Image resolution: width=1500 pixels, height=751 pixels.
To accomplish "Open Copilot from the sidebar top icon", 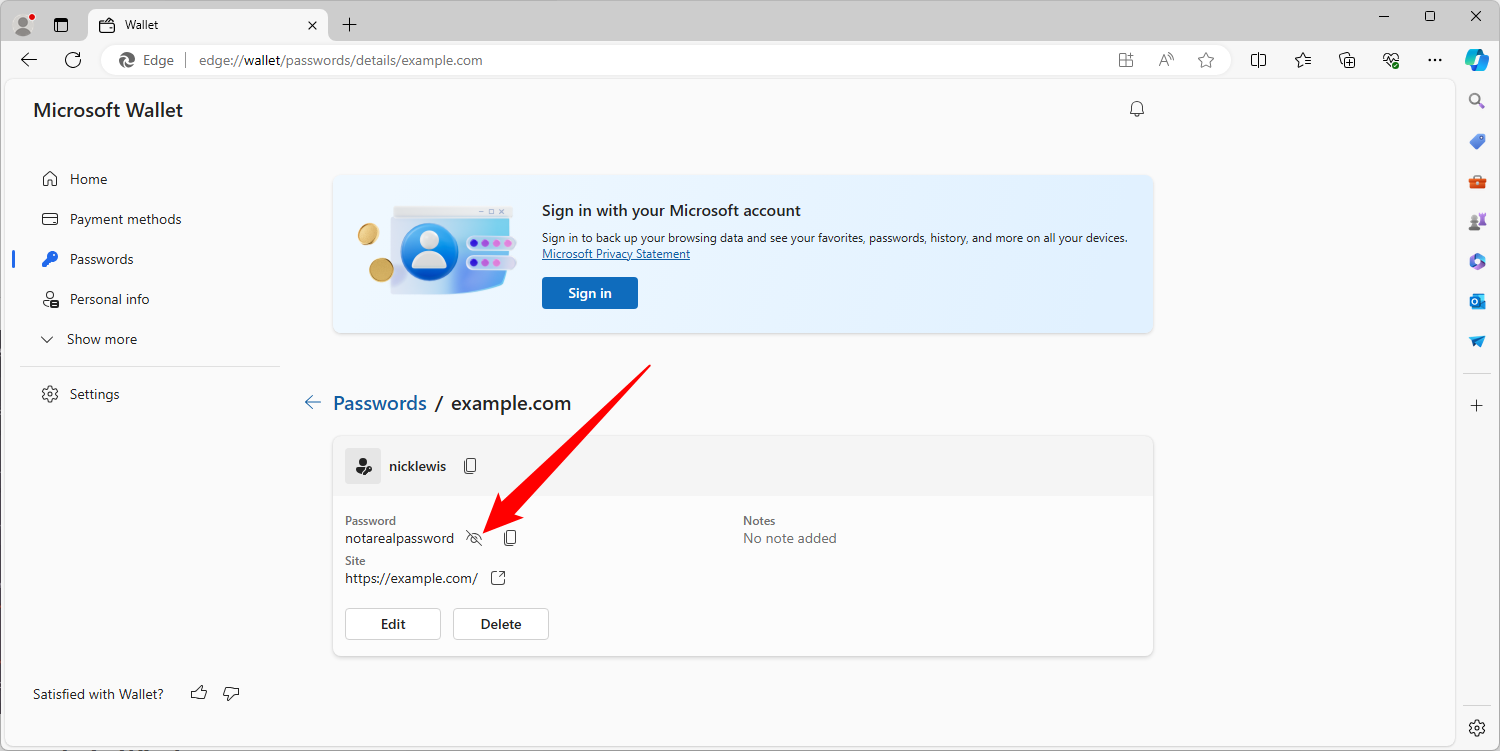I will tap(1476, 60).
